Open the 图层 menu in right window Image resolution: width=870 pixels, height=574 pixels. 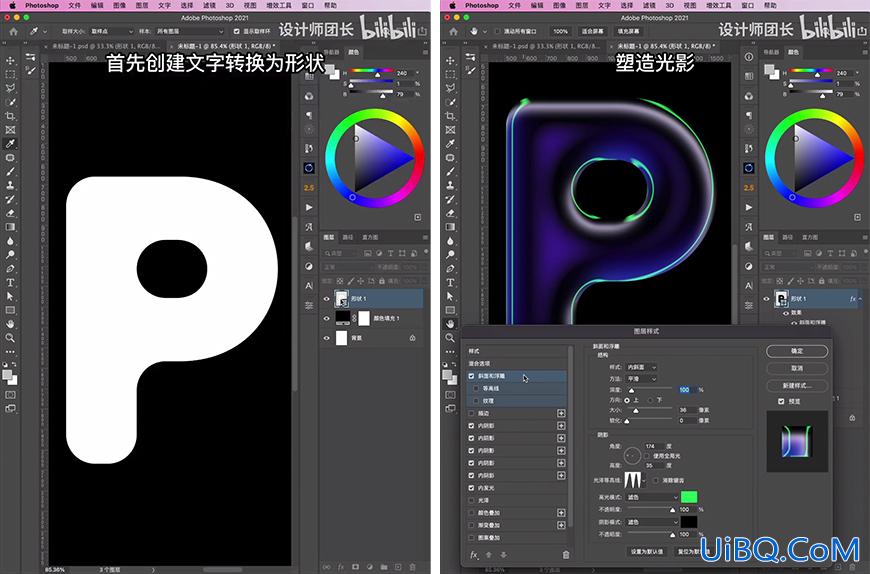582,5
